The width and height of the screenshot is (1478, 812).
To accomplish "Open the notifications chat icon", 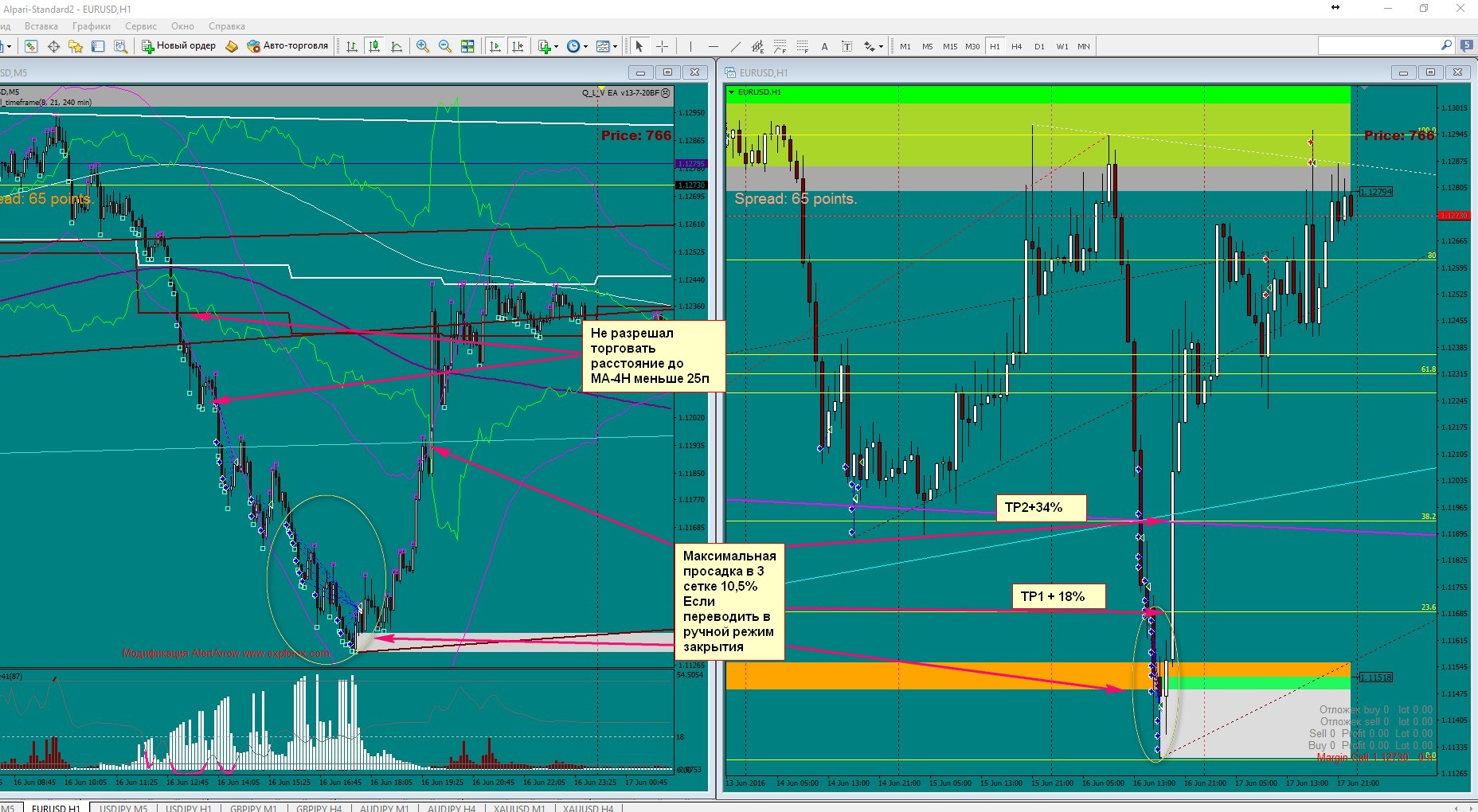I will click(x=1467, y=46).
